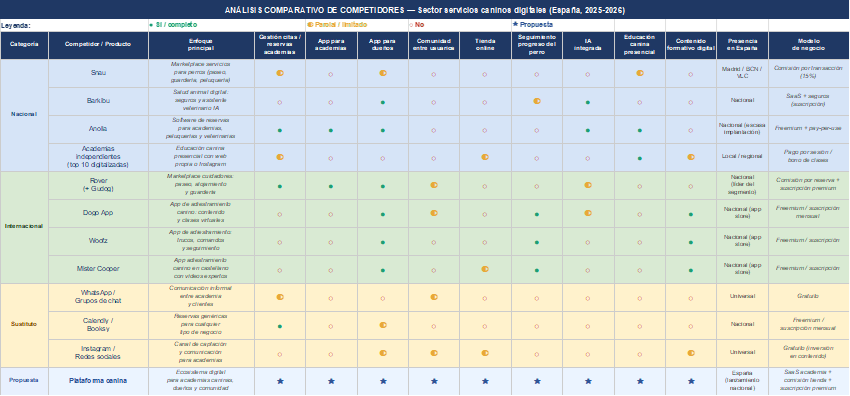Click Plataforma canina's star under Tienda online
Viewport: 850px width, 396px height.
(485, 381)
